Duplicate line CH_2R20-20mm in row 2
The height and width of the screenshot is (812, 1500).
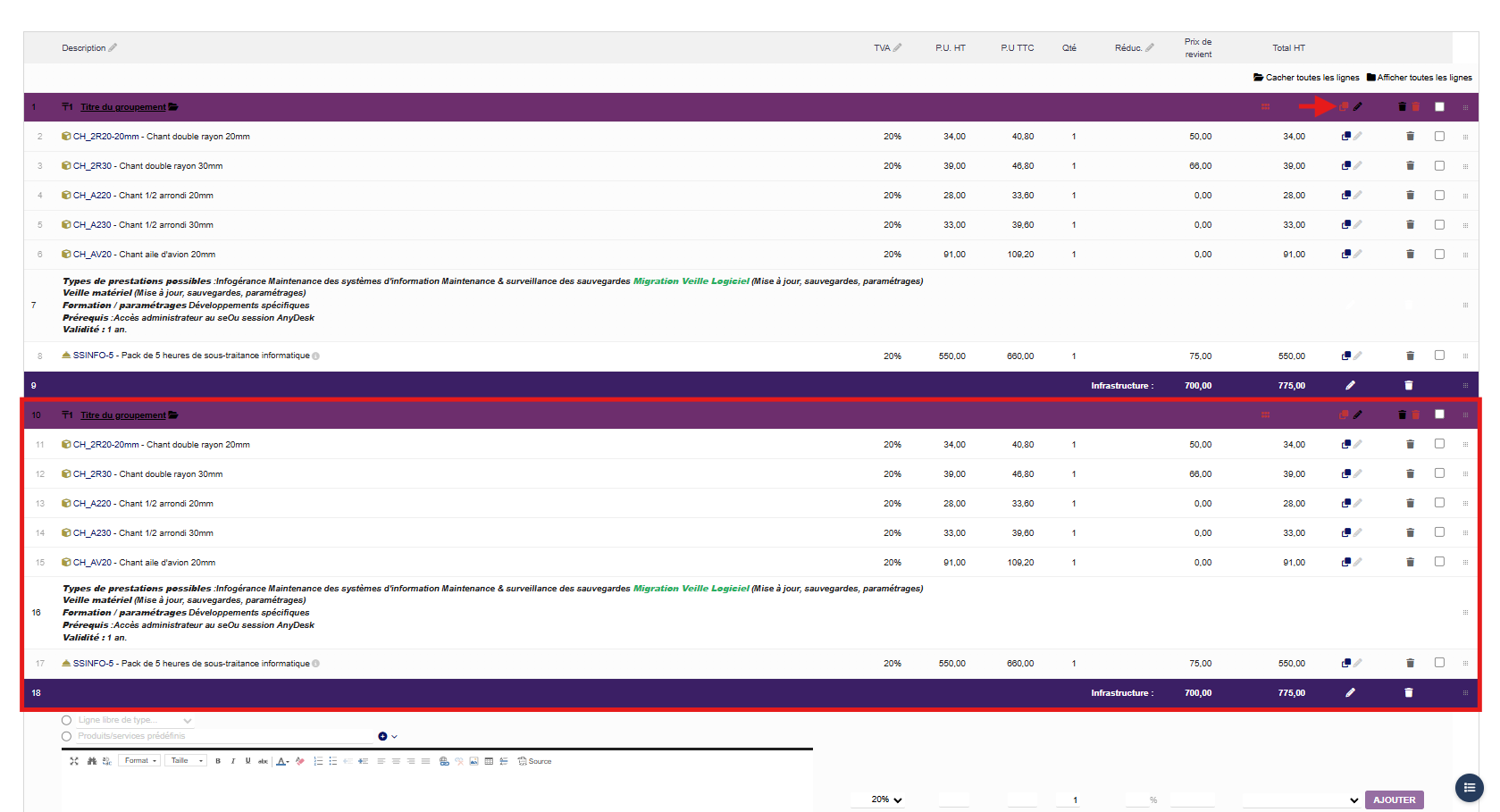(1346, 137)
